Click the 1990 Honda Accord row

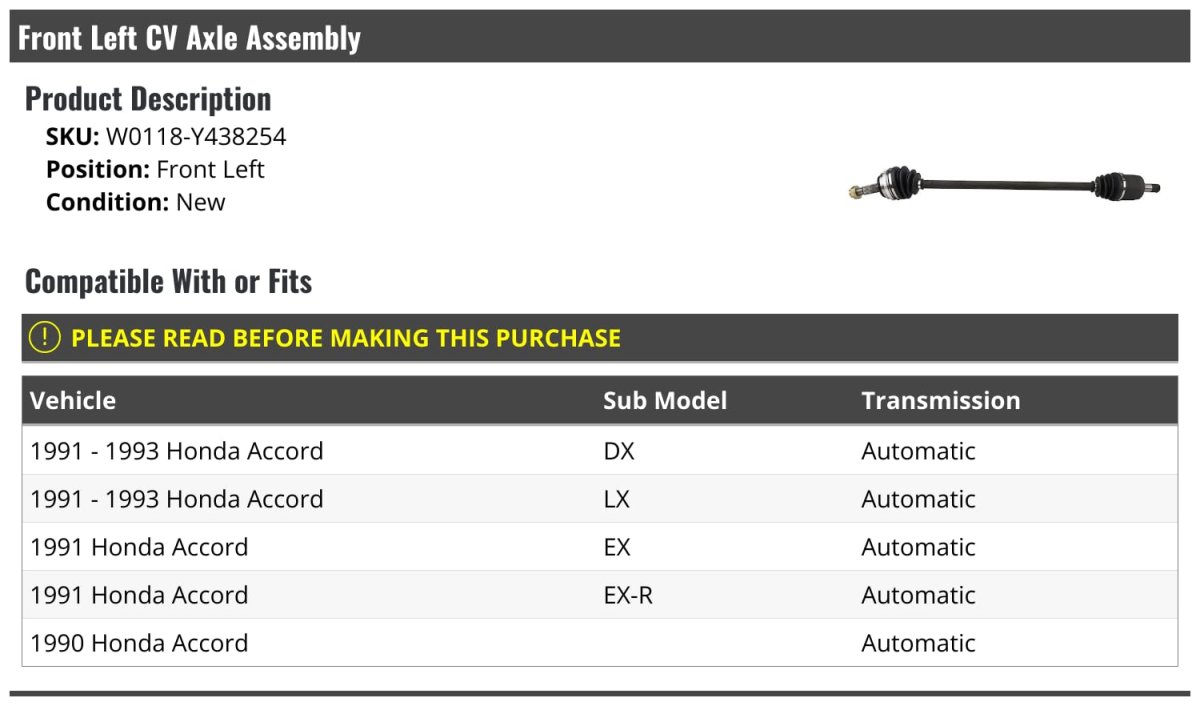coord(139,643)
